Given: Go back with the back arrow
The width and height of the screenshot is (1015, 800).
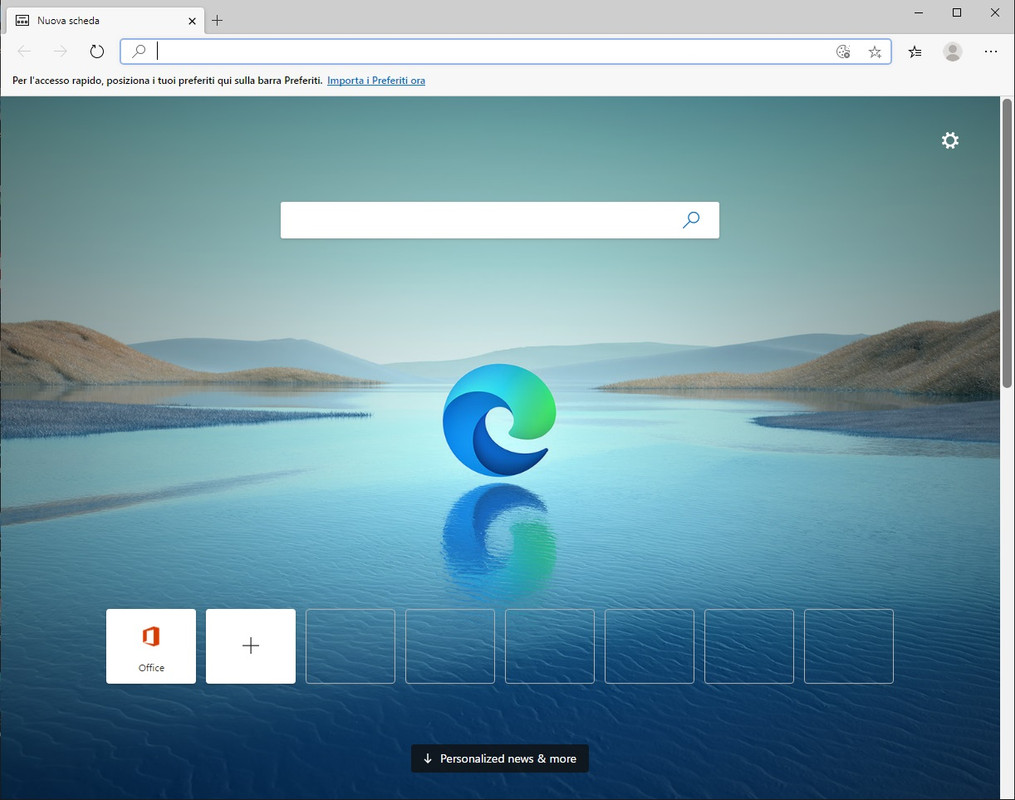Looking at the screenshot, I should (24, 51).
